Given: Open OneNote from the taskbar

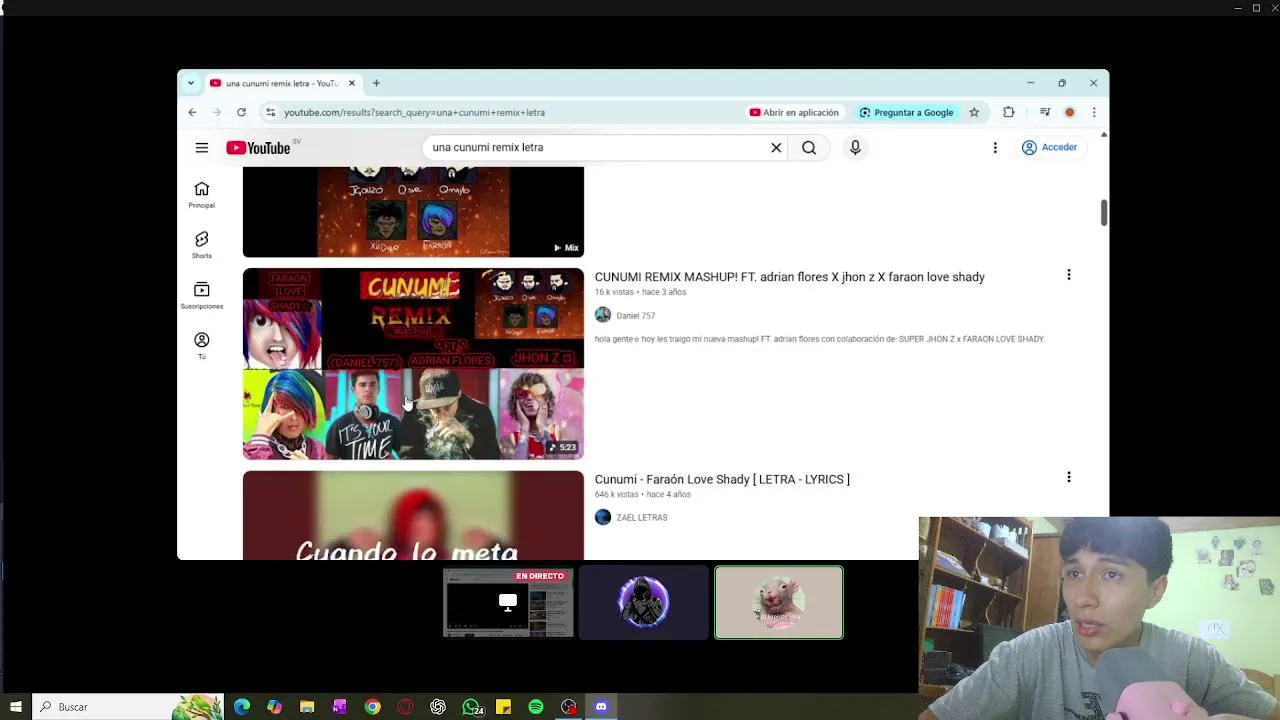Looking at the screenshot, I should pos(340,707).
